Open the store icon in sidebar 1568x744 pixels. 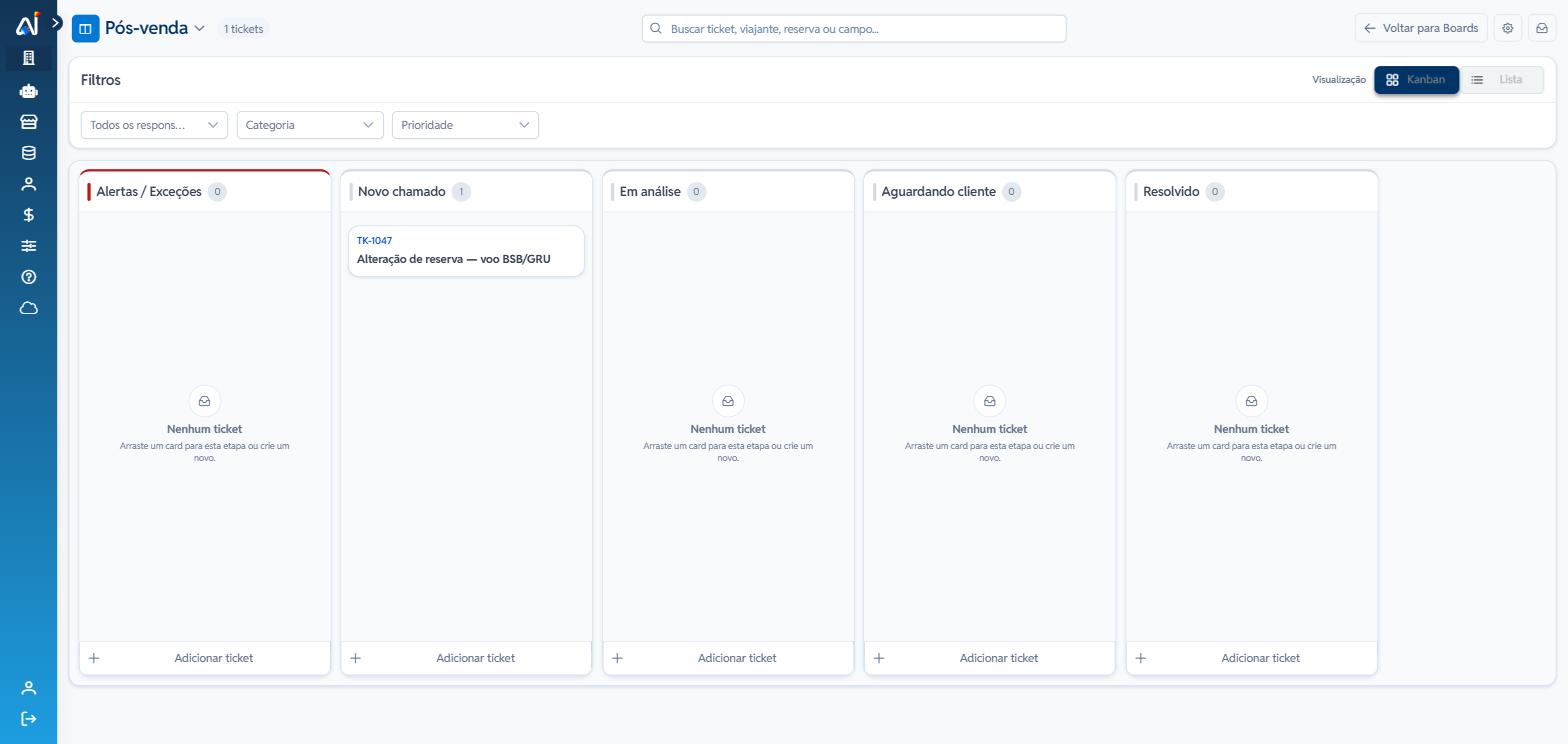pos(28,122)
